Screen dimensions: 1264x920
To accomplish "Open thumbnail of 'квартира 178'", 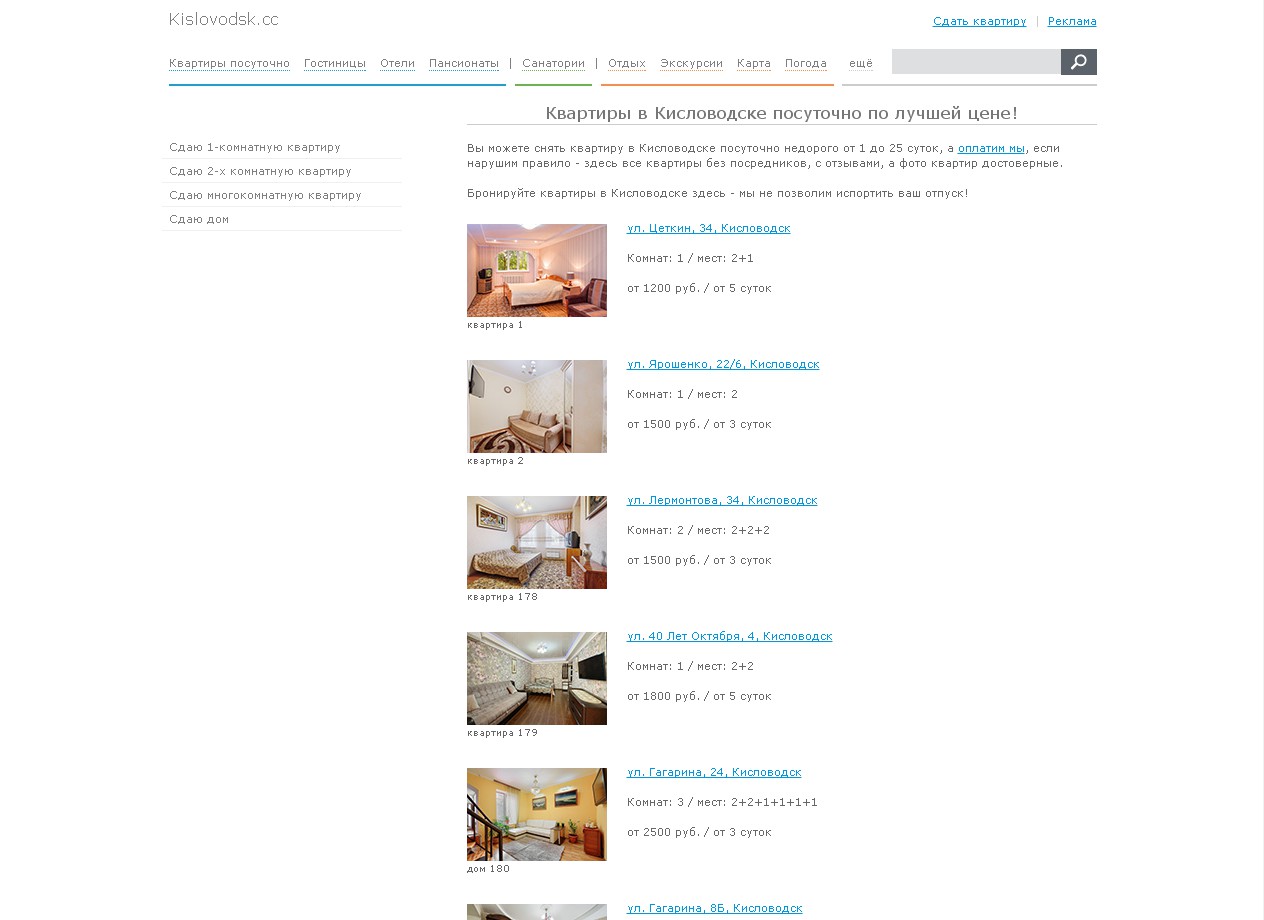I will [x=537, y=542].
